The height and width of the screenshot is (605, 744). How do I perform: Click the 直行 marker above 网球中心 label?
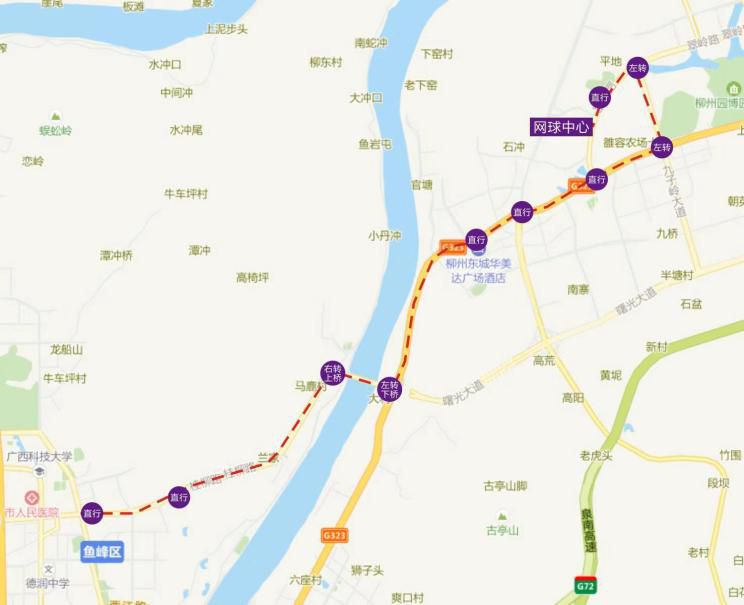[600, 98]
